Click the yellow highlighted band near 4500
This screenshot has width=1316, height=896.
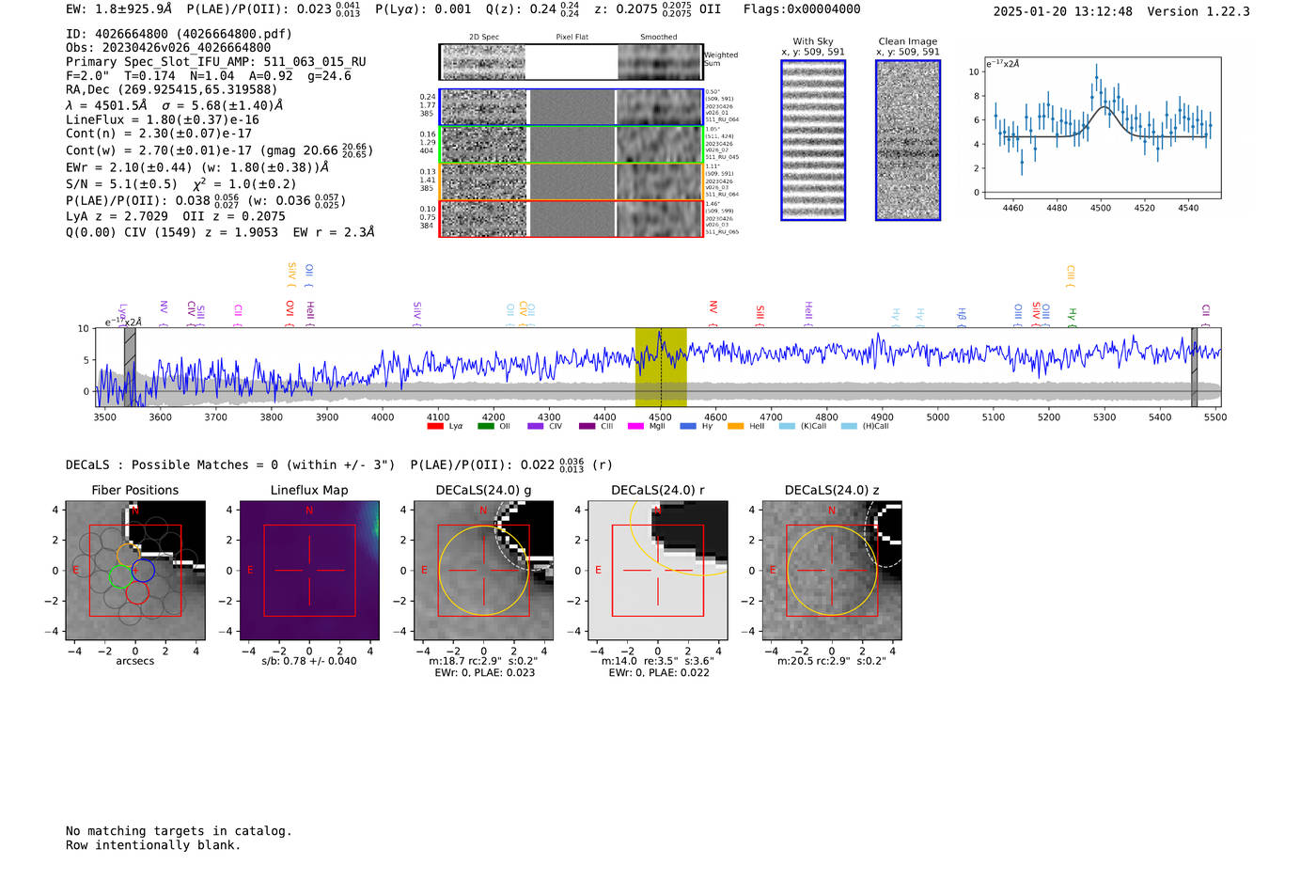(661, 368)
